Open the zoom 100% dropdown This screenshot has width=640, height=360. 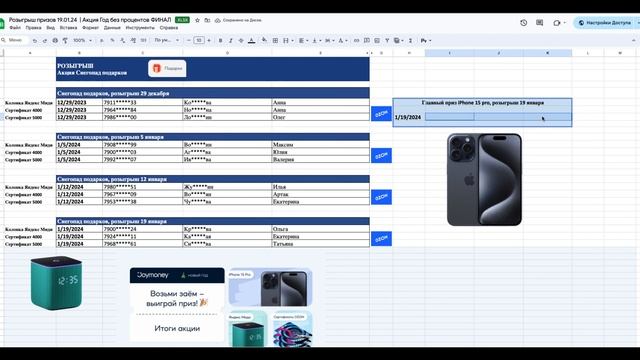(x=82, y=40)
